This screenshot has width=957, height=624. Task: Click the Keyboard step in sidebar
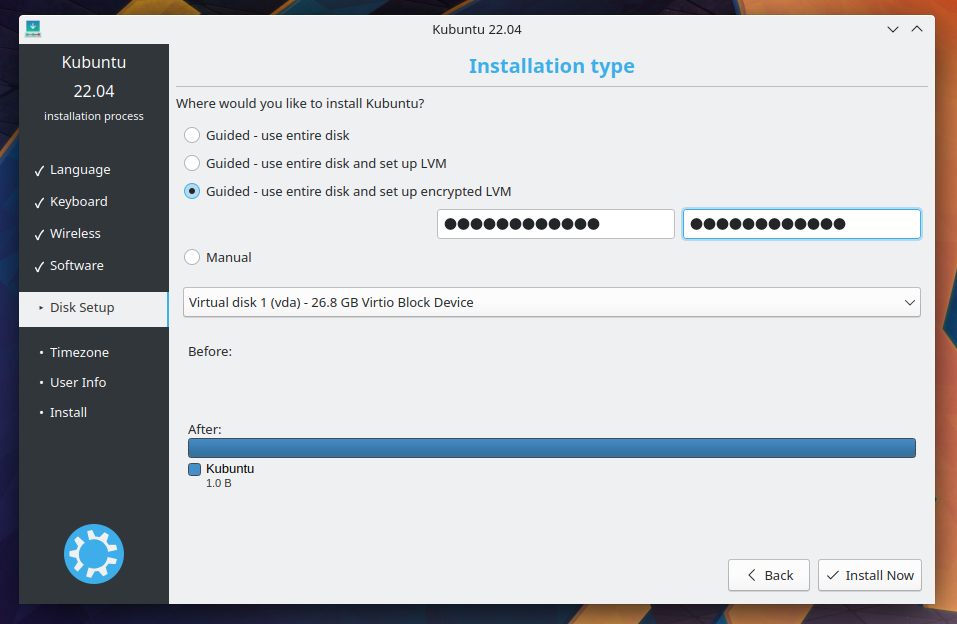coord(79,201)
